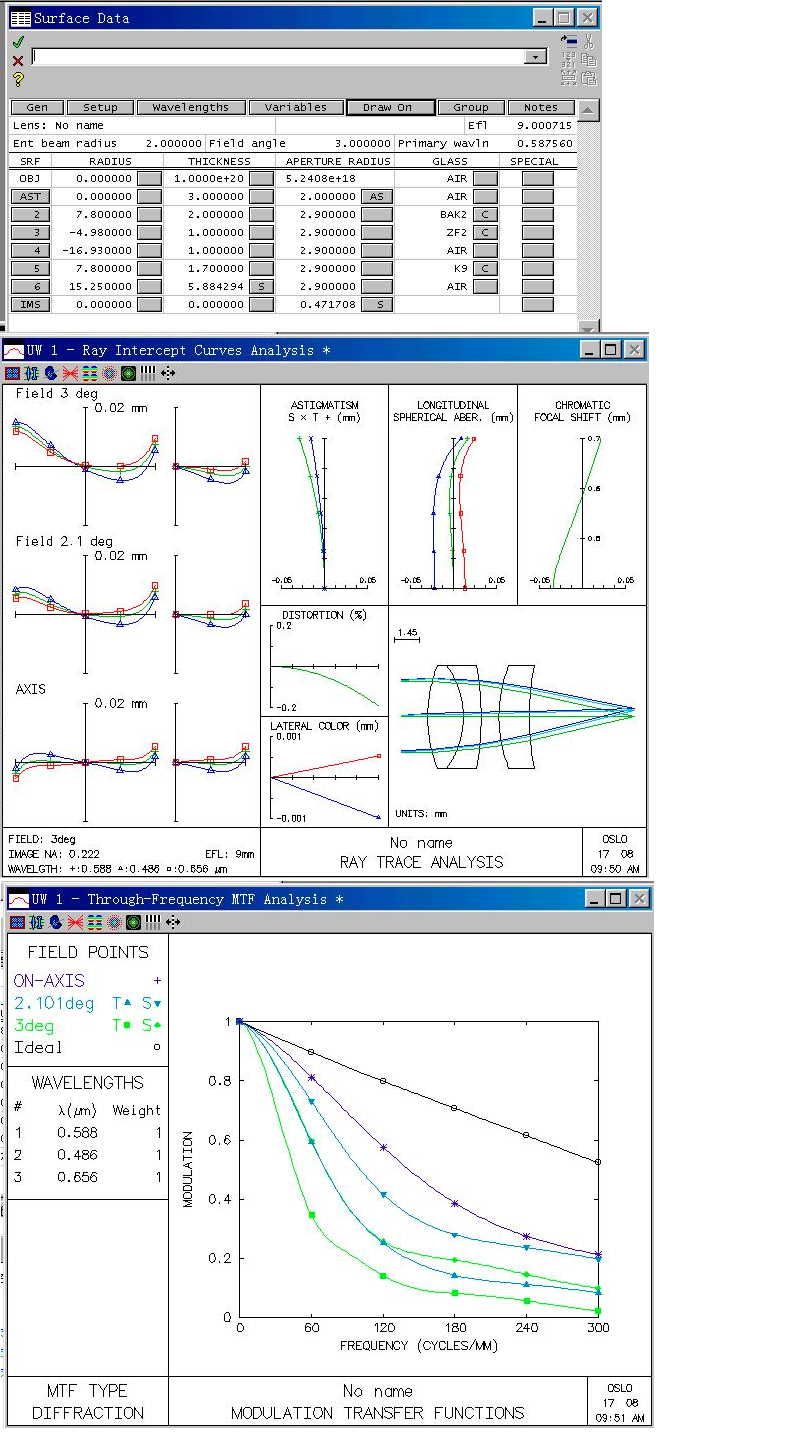Click the copy icon below the scissors
This screenshot has width=800, height=1456.
click(x=589, y=59)
